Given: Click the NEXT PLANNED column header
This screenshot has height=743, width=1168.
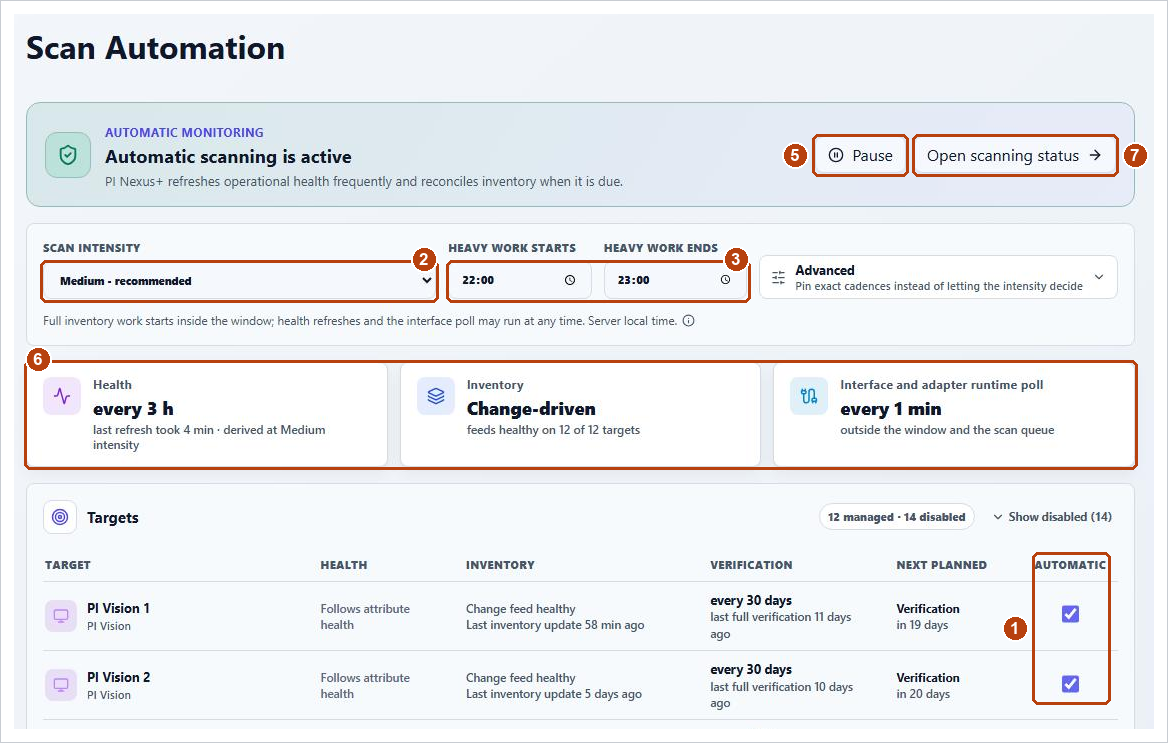Looking at the screenshot, I should point(942,565).
